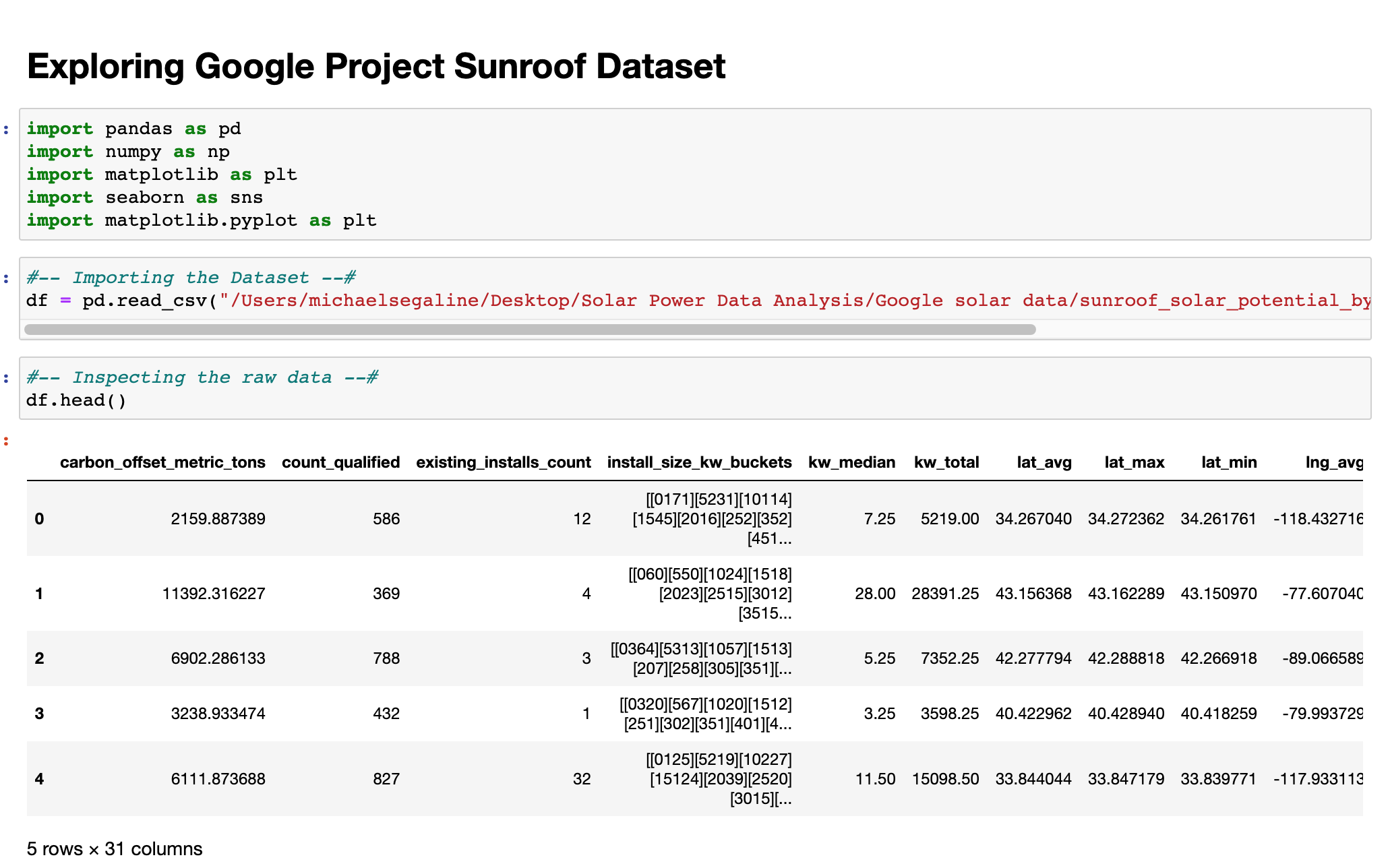Viewport: 1390px width, 868px height.
Task: Click the horizontal scrollbar under read_csv cell
Action: [x=530, y=330]
